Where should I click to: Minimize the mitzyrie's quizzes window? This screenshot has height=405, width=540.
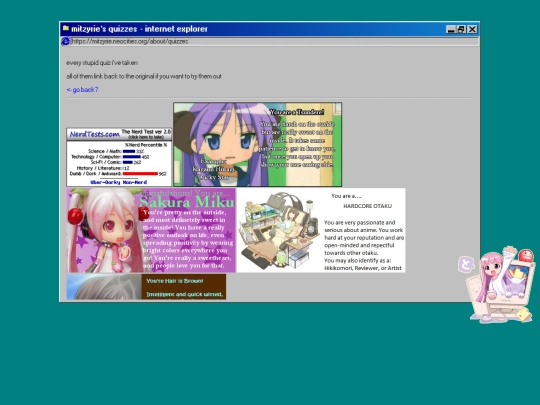[x=451, y=30]
